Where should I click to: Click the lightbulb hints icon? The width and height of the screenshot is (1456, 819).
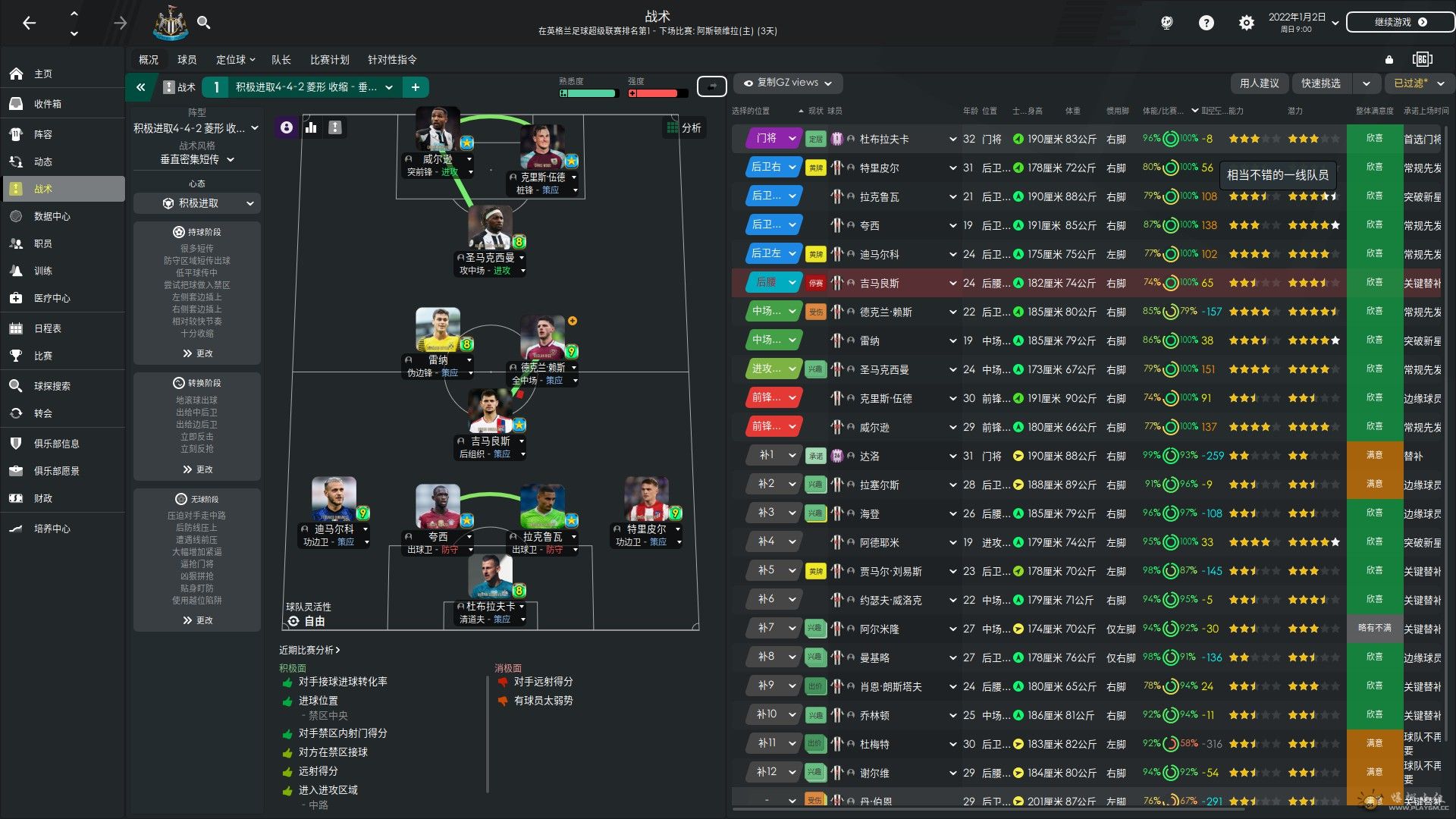[1166, 23]
